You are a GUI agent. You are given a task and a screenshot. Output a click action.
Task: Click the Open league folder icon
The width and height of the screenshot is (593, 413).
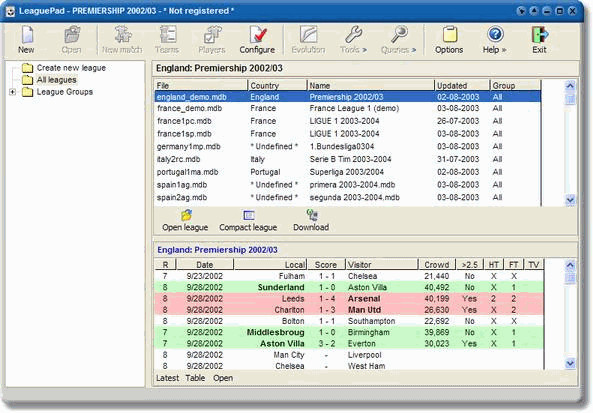(186, 215)
